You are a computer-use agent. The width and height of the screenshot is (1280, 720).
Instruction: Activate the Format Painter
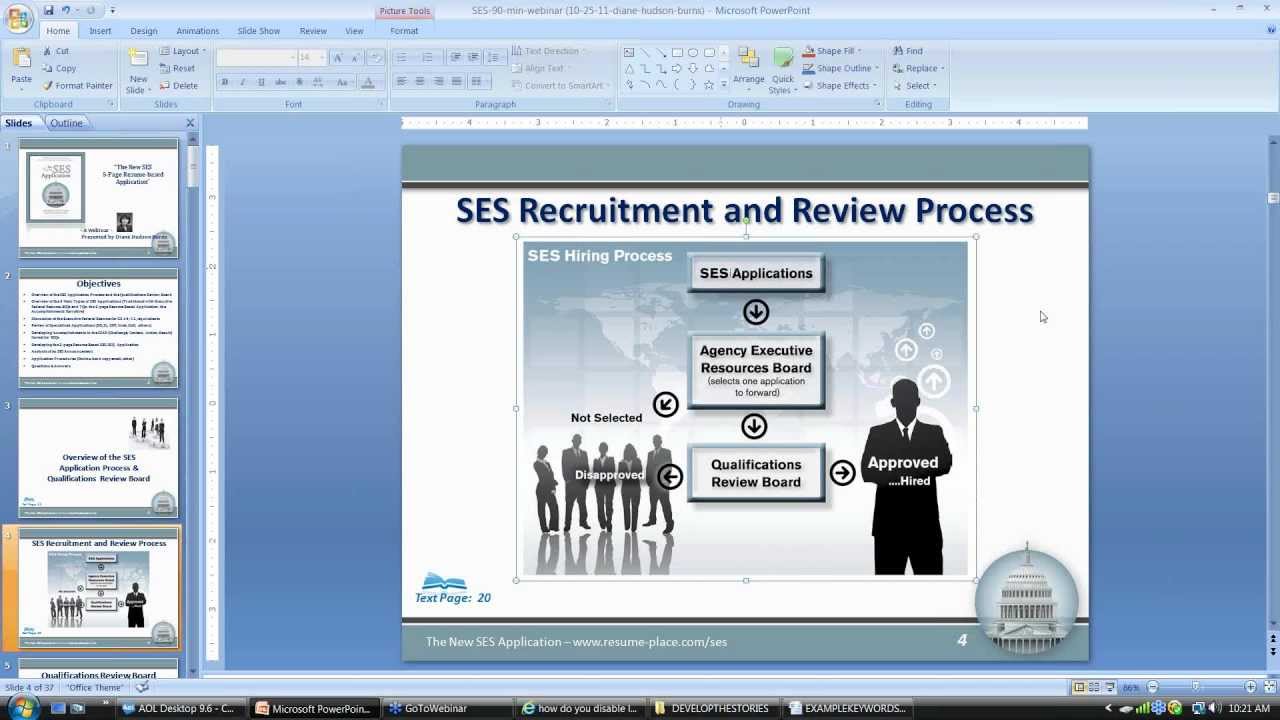[x=77, y=85]
